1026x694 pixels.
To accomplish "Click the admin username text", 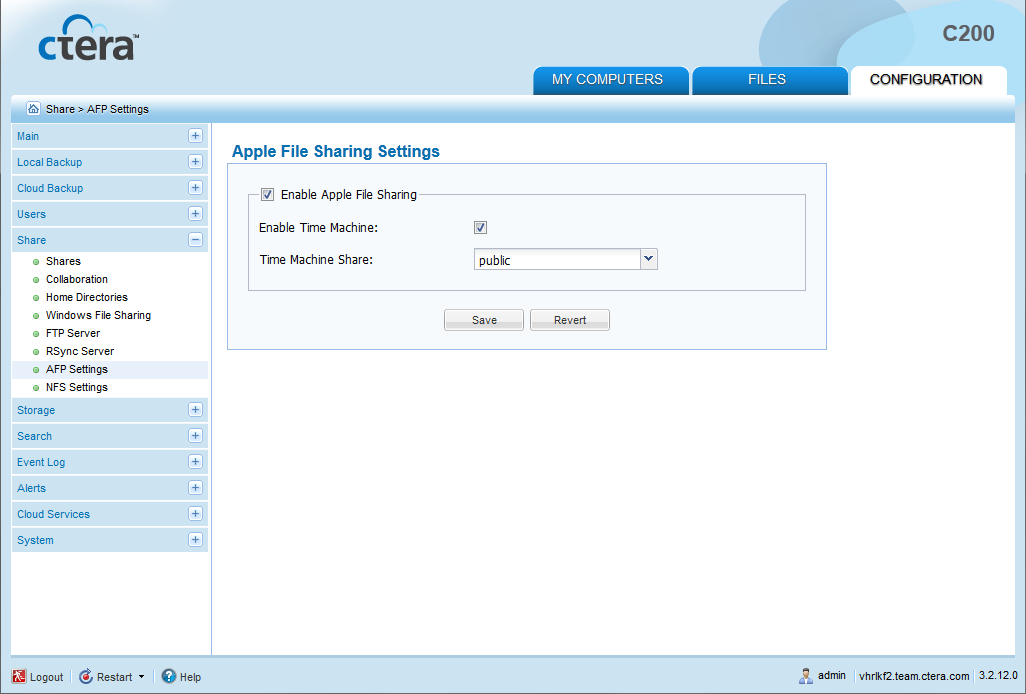I will (x=832, y=675).
